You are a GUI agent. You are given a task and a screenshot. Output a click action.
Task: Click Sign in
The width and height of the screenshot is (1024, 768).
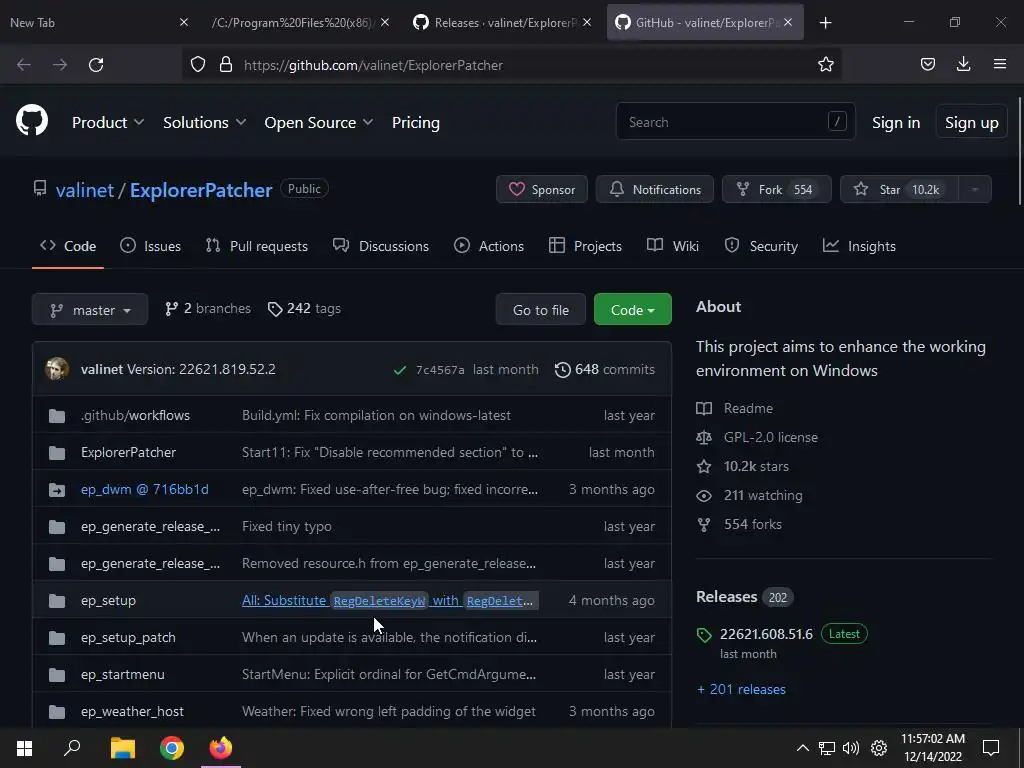pos(895,122)
